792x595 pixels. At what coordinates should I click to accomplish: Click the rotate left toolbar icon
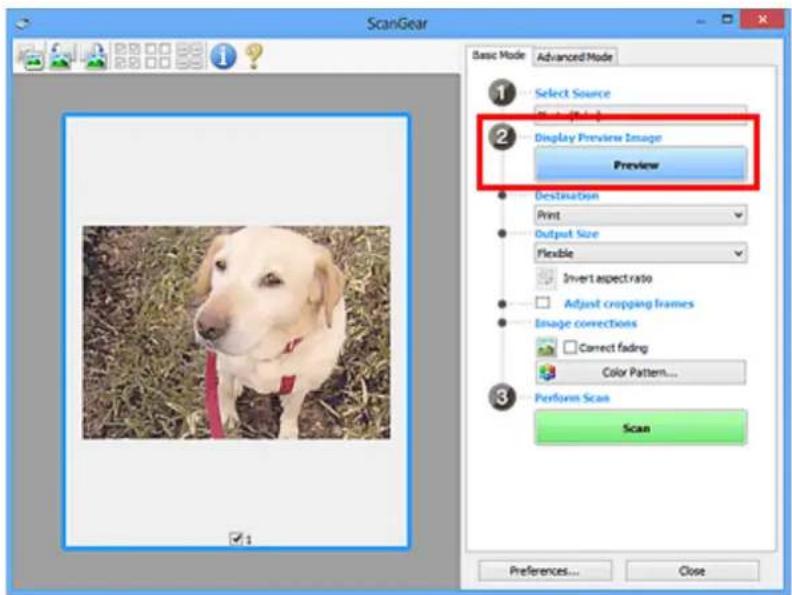(x=62, y=57)
